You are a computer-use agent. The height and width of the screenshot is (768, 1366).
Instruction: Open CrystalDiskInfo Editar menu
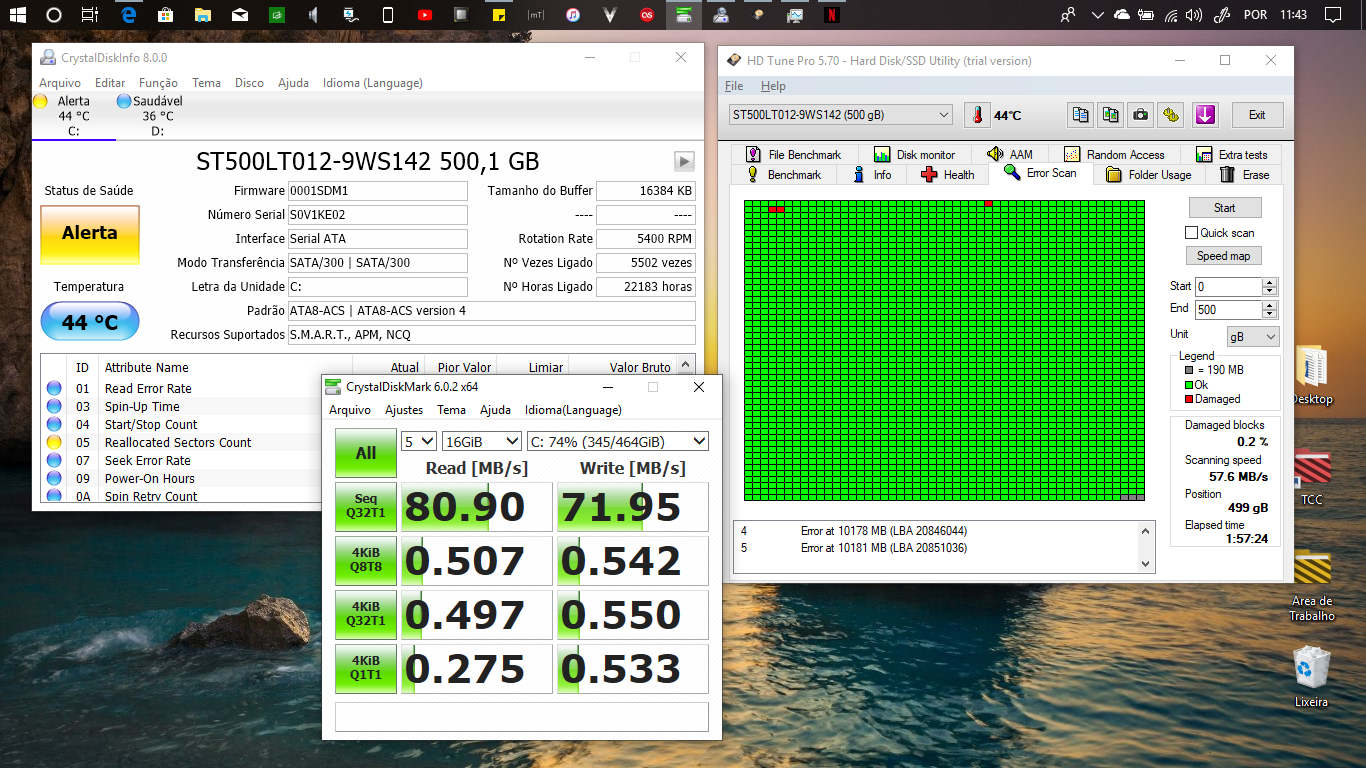click(110, 83)
